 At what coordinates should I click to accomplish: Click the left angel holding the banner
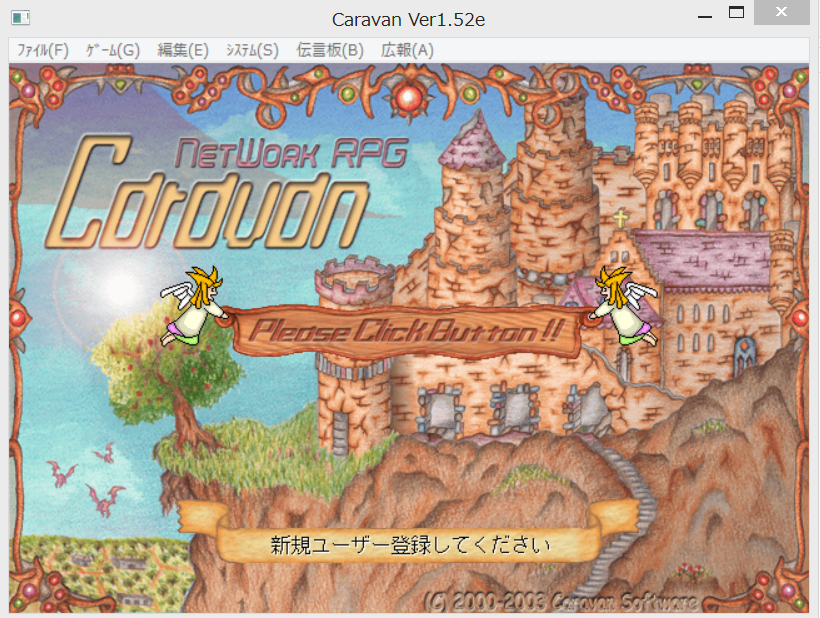(193, 305)
